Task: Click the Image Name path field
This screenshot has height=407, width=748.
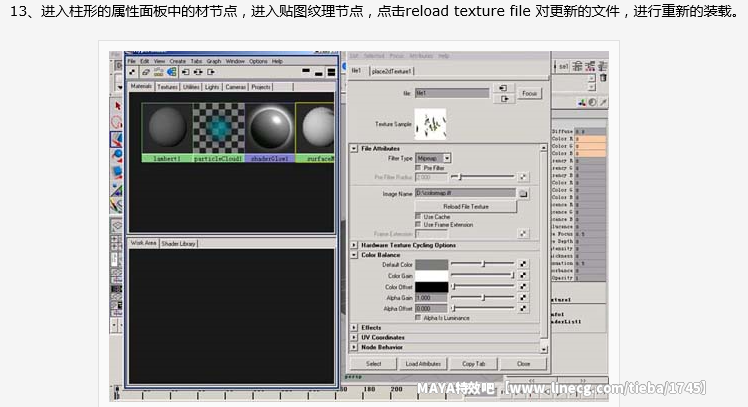Action: click(466, 193)
